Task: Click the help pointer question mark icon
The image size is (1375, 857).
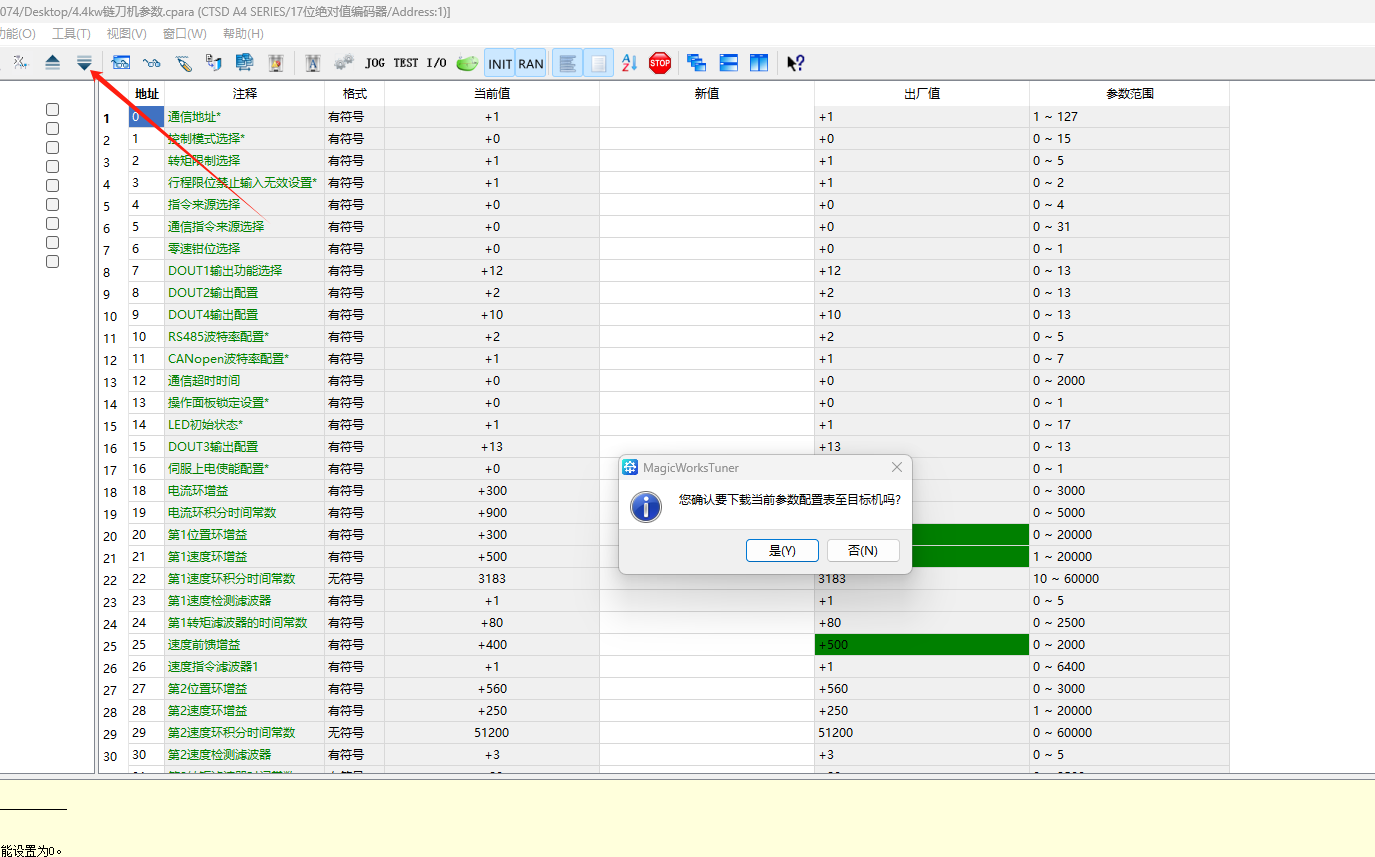Action: click(x=796, y=63)
